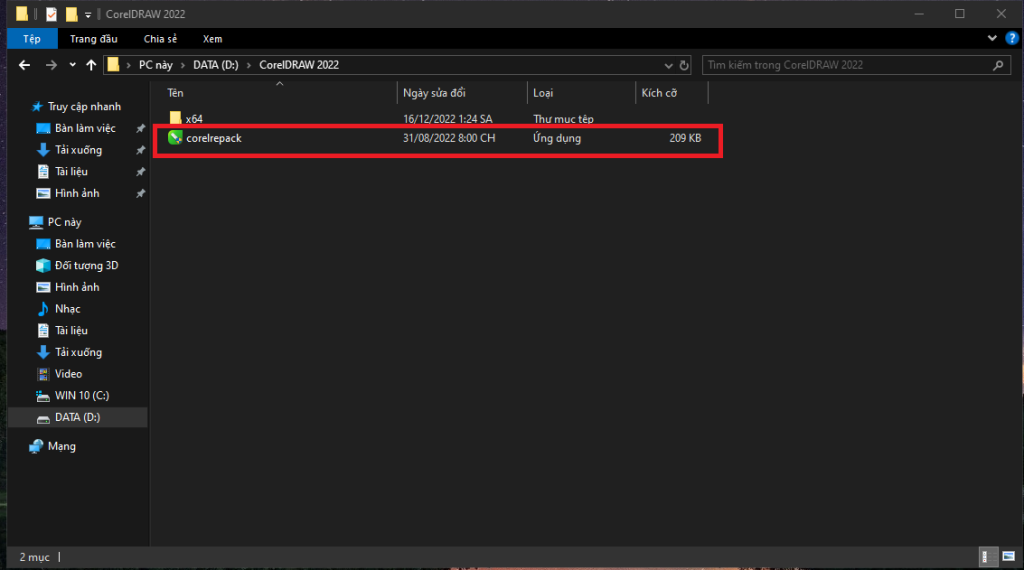The image size is (1024, 570).
Task: Open the address bar history dropdown
Action: [669, 65]
